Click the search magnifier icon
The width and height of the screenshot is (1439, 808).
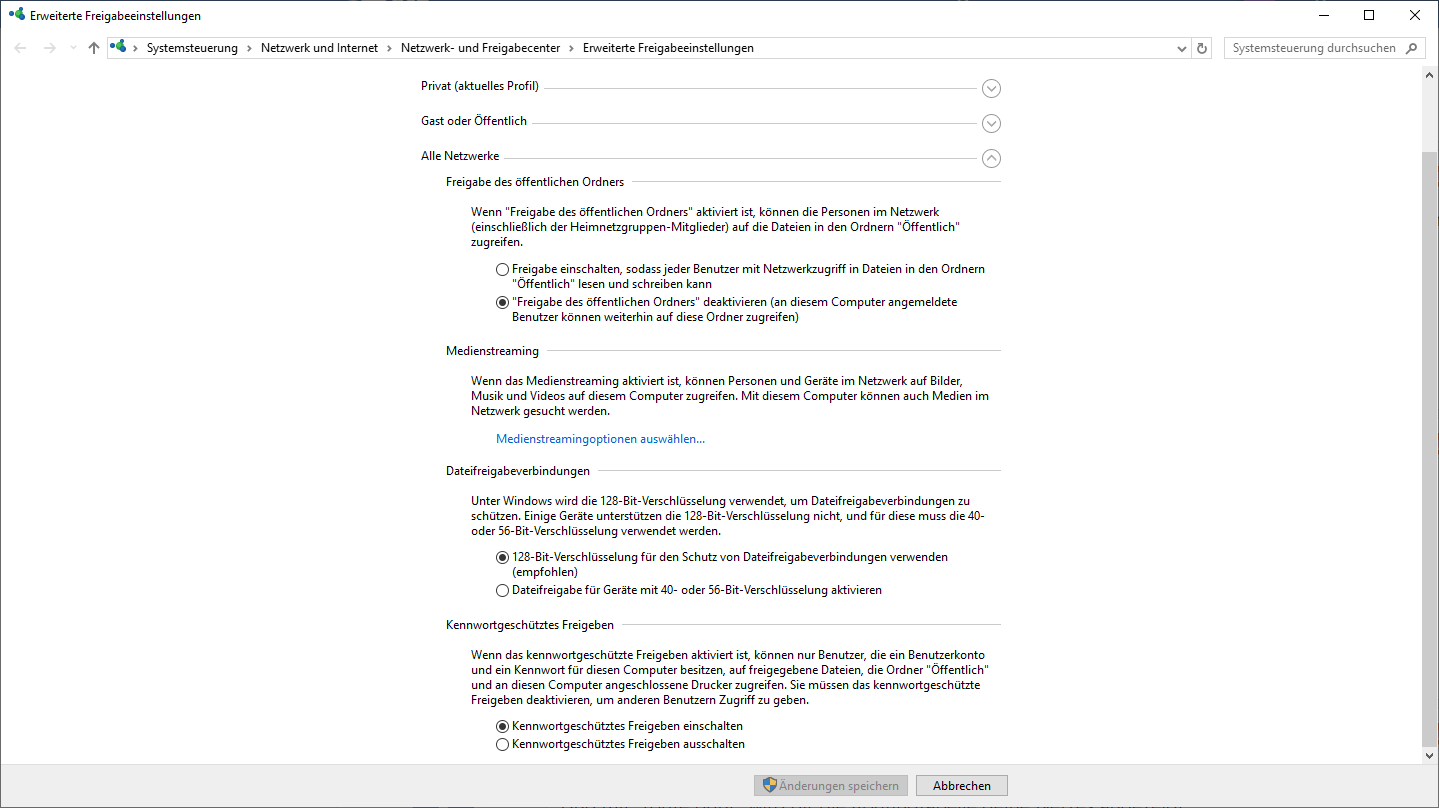point(1412,48)
